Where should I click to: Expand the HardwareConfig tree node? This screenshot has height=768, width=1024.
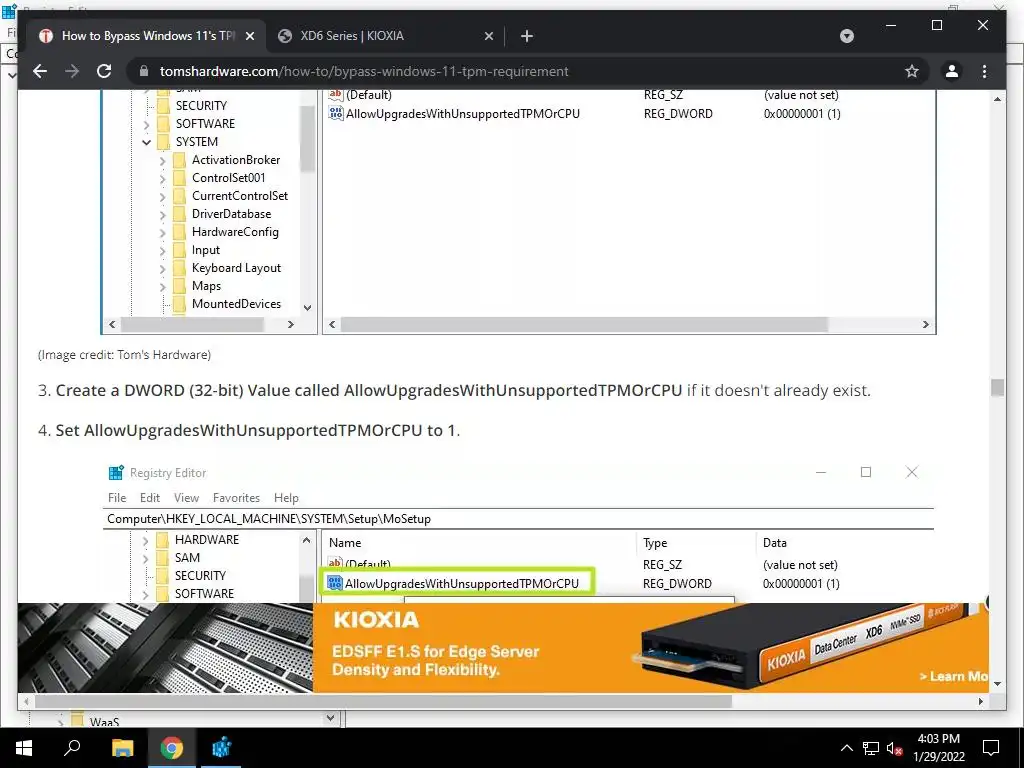point(163,232)
